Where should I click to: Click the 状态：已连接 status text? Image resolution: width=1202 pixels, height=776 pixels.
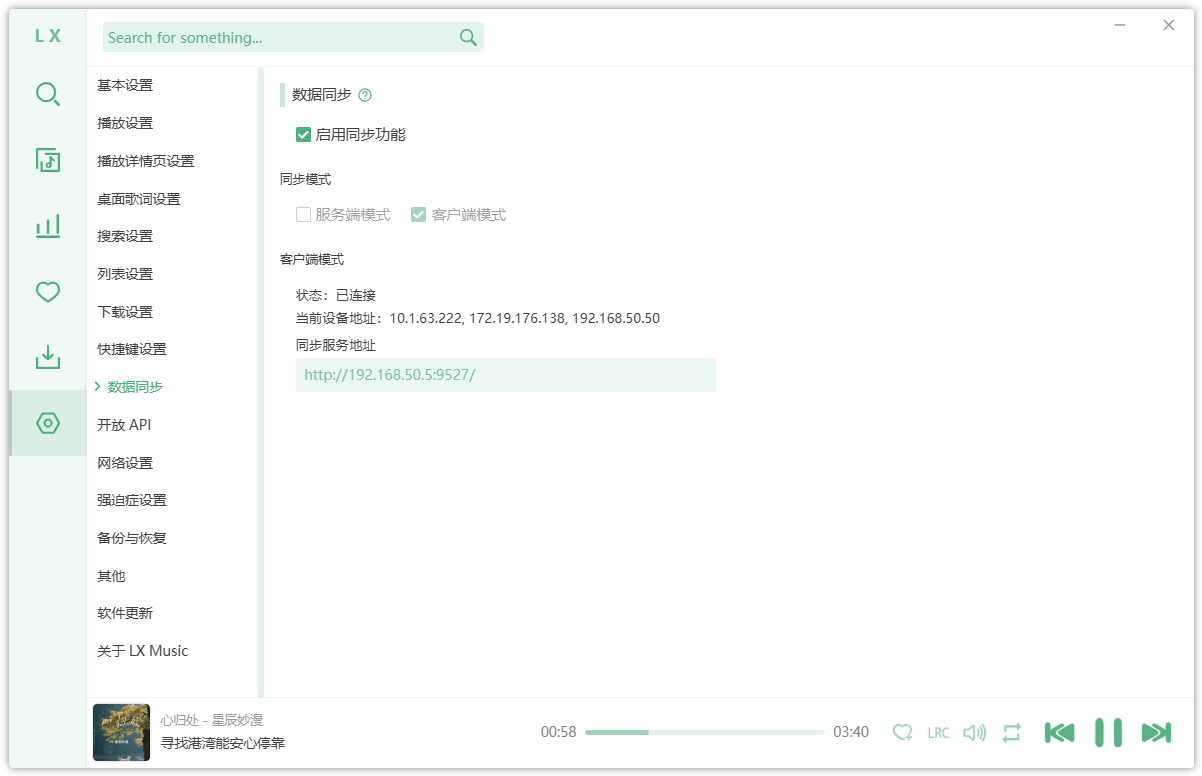[336, 296]
